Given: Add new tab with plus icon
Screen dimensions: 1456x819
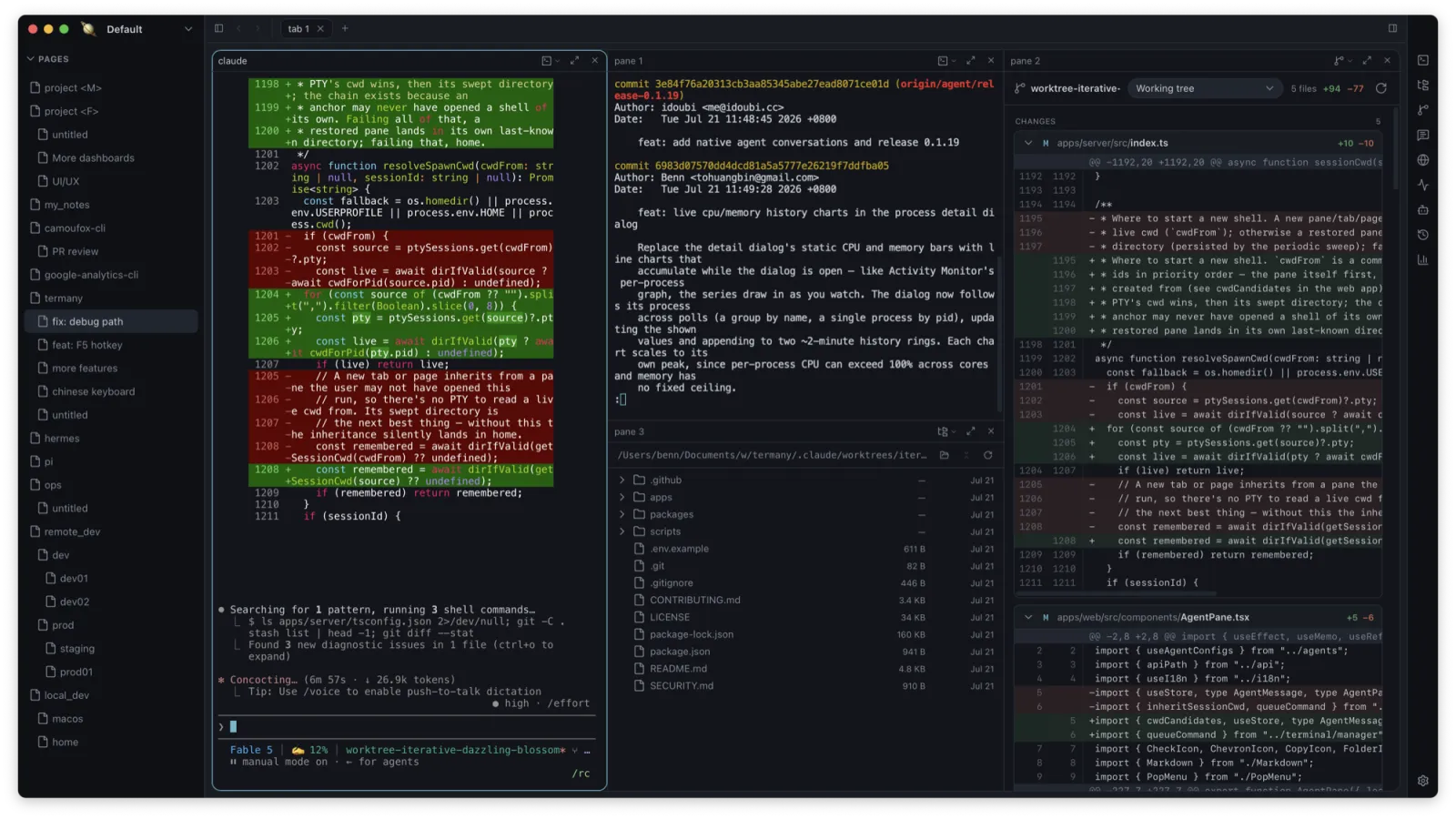Looking at the screenshot, I should tap(345, 28).
